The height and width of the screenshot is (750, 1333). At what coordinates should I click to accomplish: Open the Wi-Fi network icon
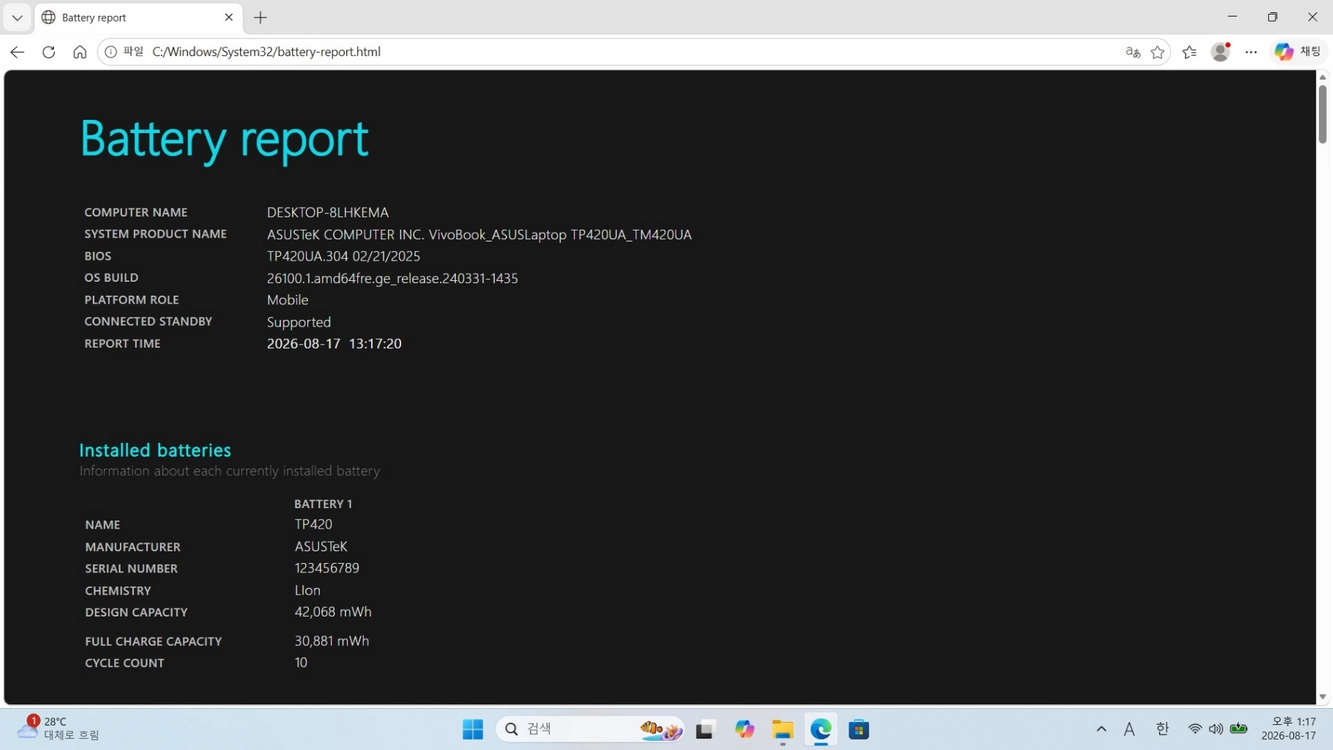click(x=1194, y=729)
